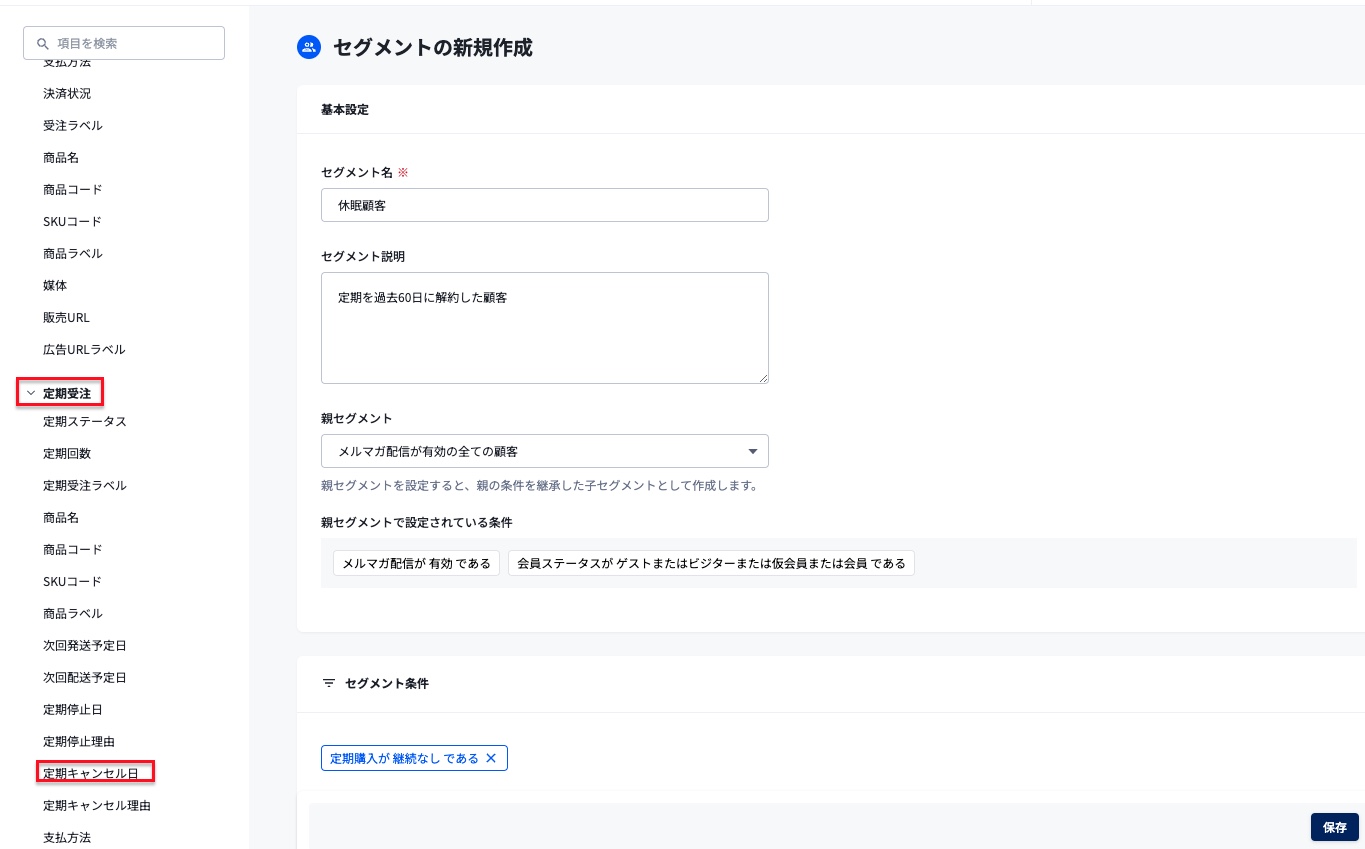Click the 保存 button
The height and width of the screenshot is (849, 1365).
point(1335,827)
